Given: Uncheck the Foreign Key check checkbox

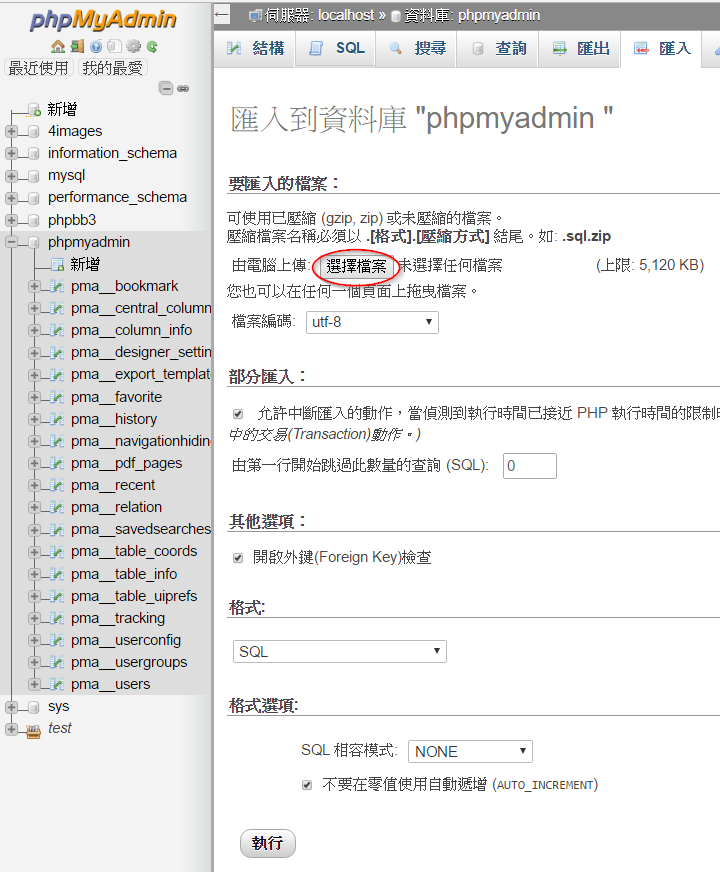Looking at the screenshot, I should pyautogui.click(x=238, y=558).
